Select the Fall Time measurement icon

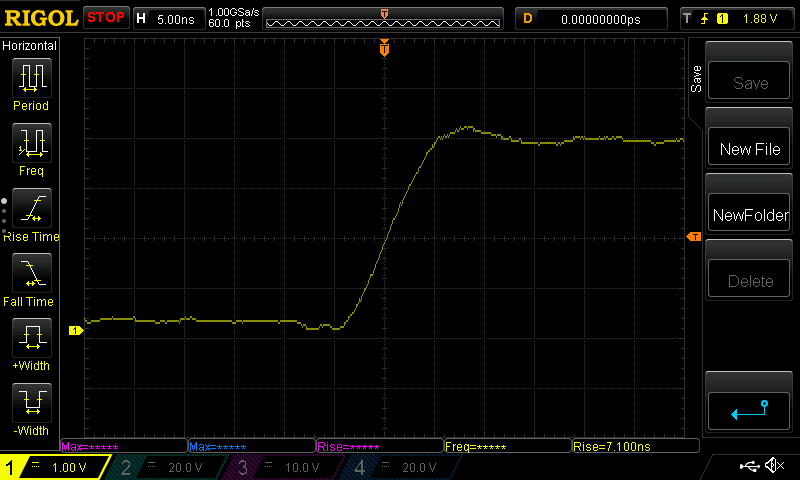(30, 273)
